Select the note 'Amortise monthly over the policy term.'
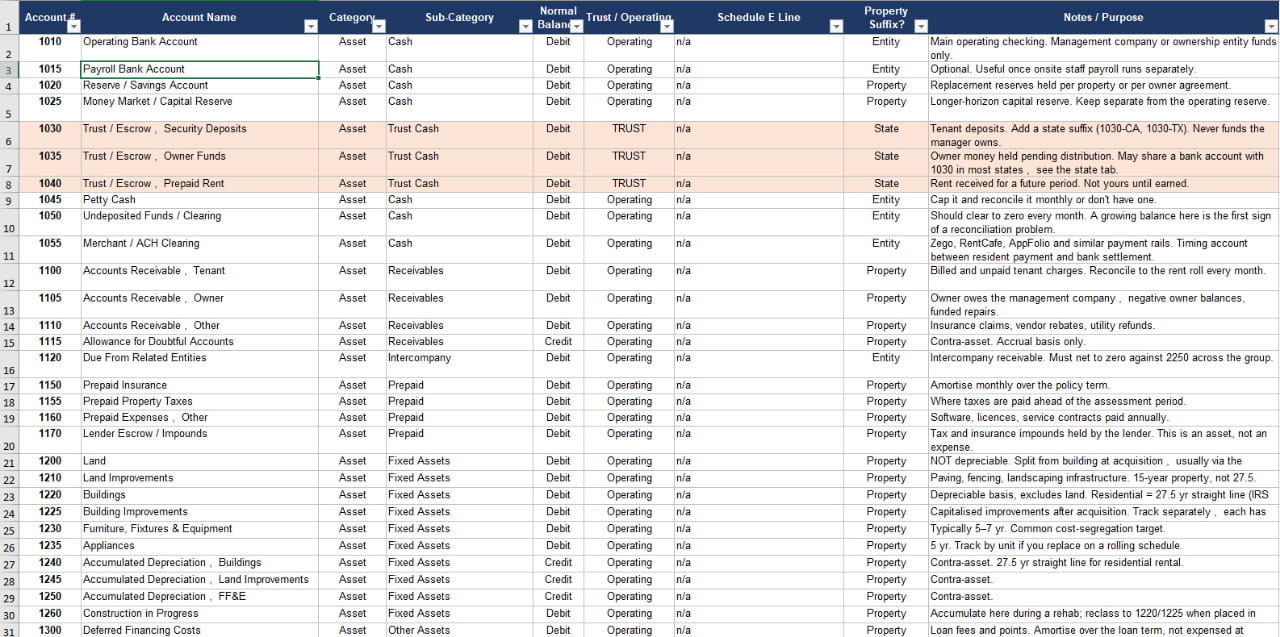This screenshot has width=1280, height=637. (x=1103, y=386)
